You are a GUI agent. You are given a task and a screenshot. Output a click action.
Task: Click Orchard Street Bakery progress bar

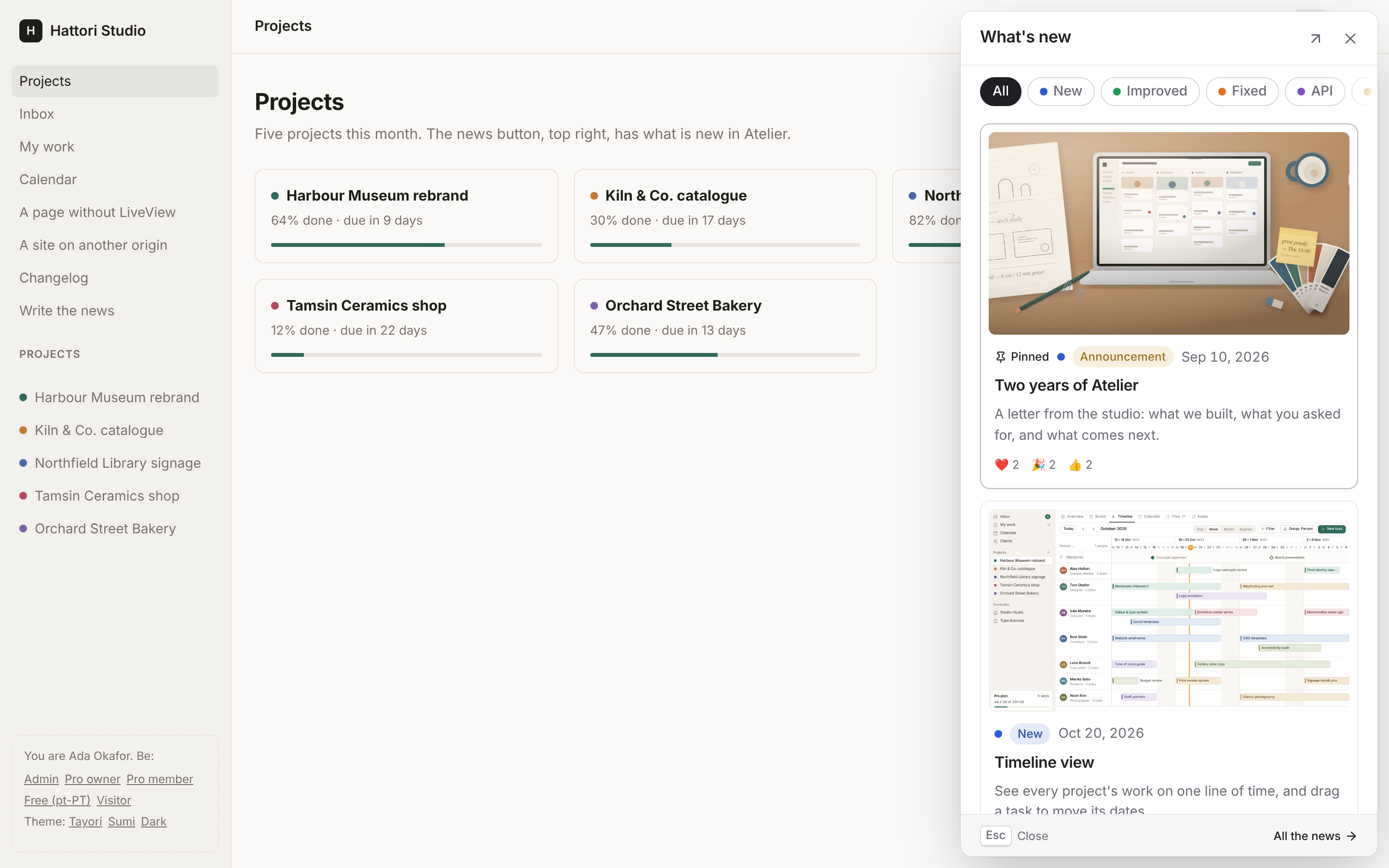(725, 355)
